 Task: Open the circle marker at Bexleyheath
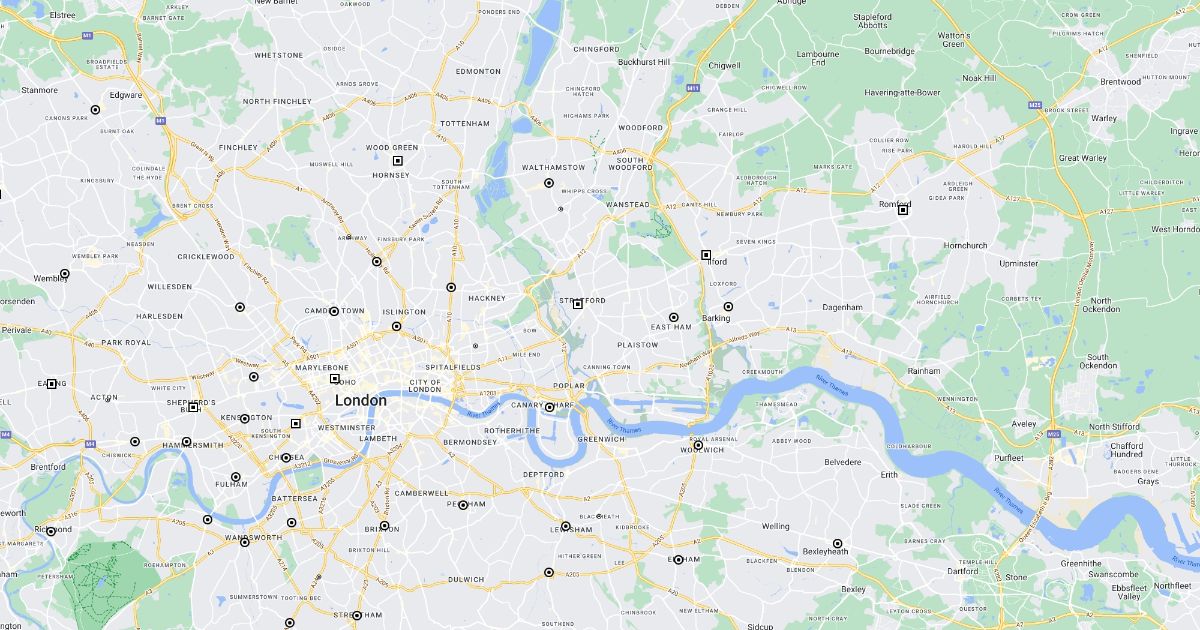838,544
